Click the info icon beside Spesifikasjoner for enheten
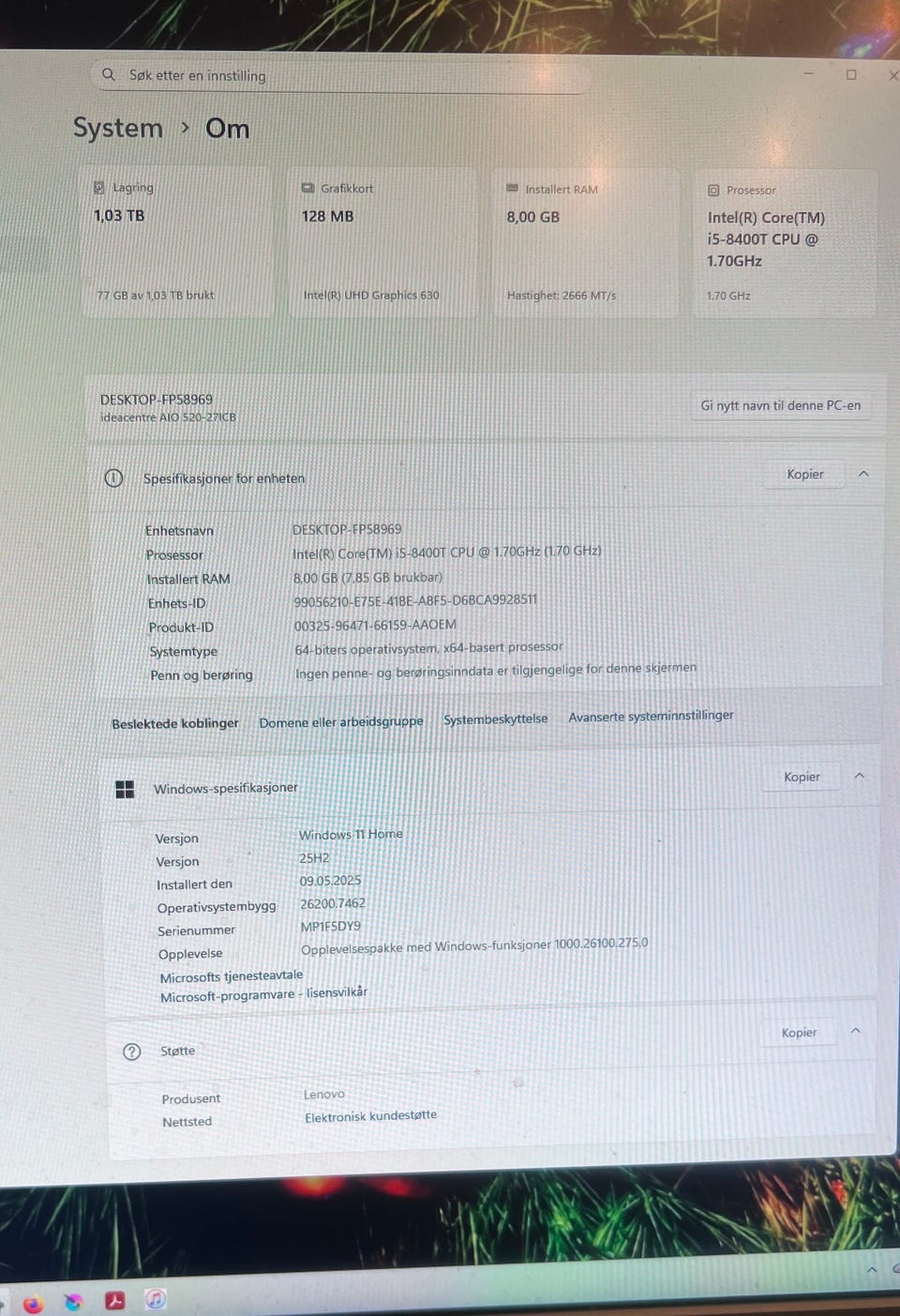 click(x=113, y=478)
